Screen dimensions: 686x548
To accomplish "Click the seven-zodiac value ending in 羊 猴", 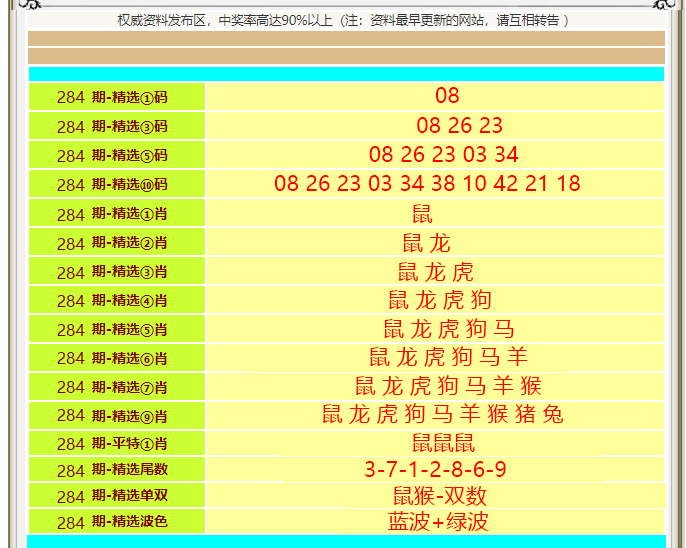I will (x=449, y=386).
